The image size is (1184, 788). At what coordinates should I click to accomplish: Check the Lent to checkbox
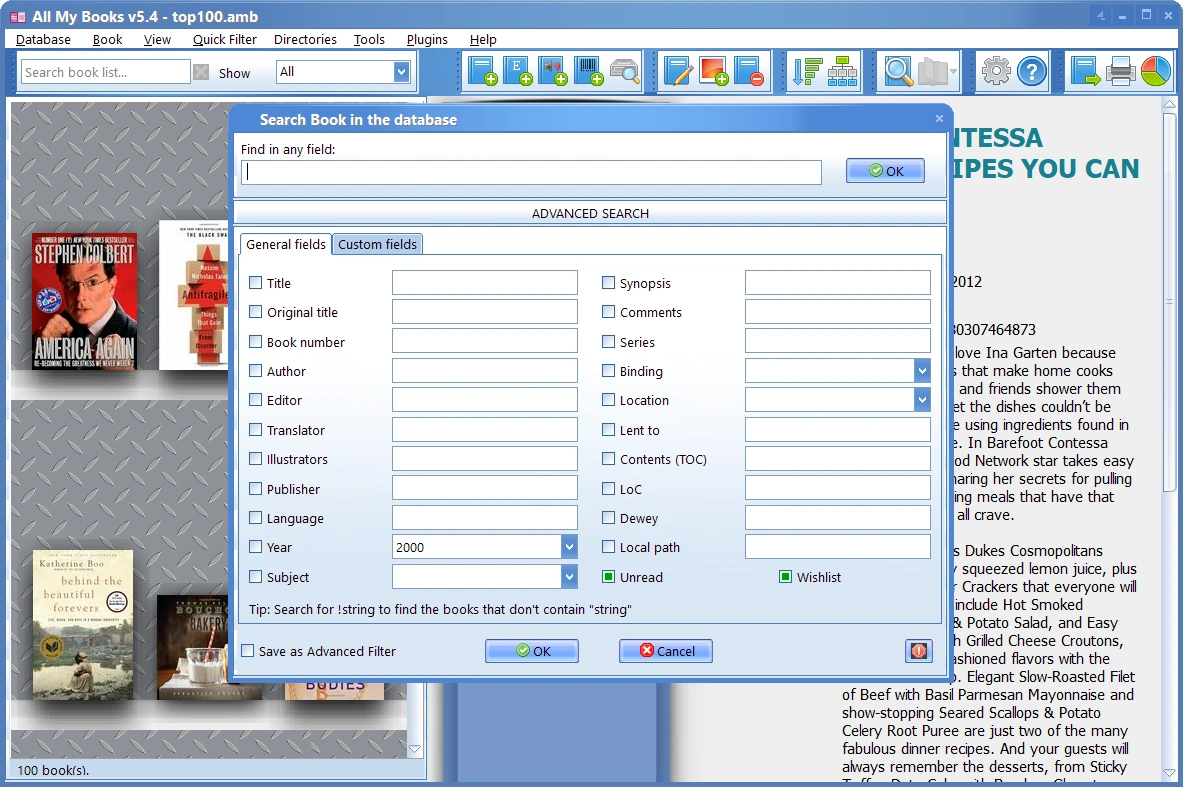pyautogui.click(x=609, y=429)
